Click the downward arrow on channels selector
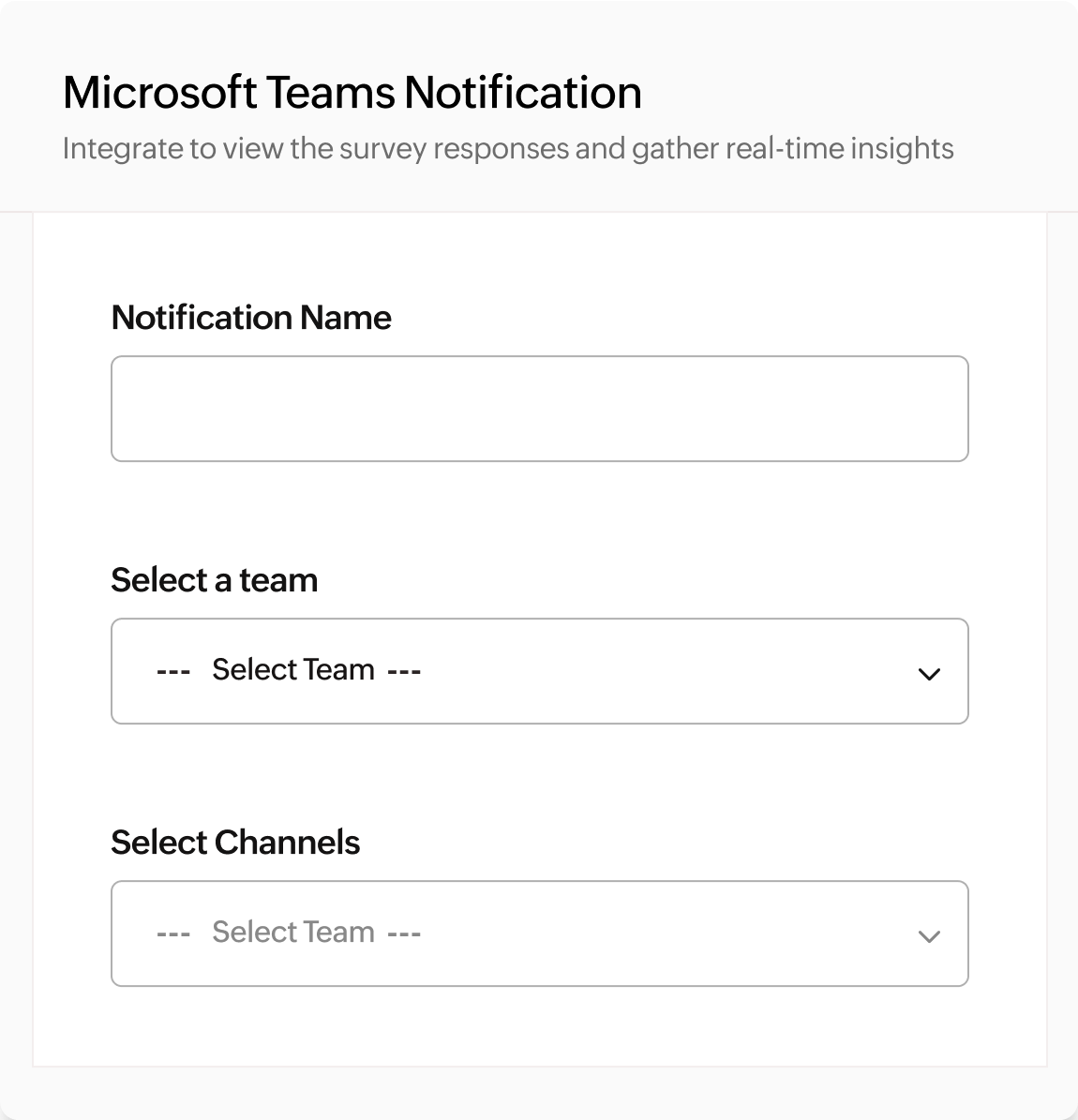This screenshot has height=1120, width=1078. 930,934
